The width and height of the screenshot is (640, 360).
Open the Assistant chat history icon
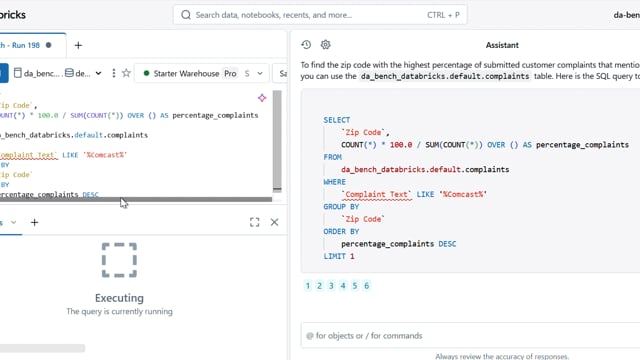306,44
